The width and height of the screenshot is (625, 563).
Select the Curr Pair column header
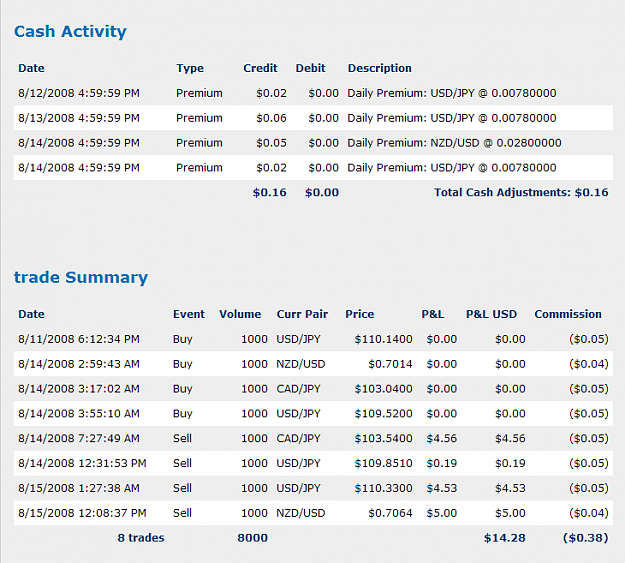tap(302, 314)
